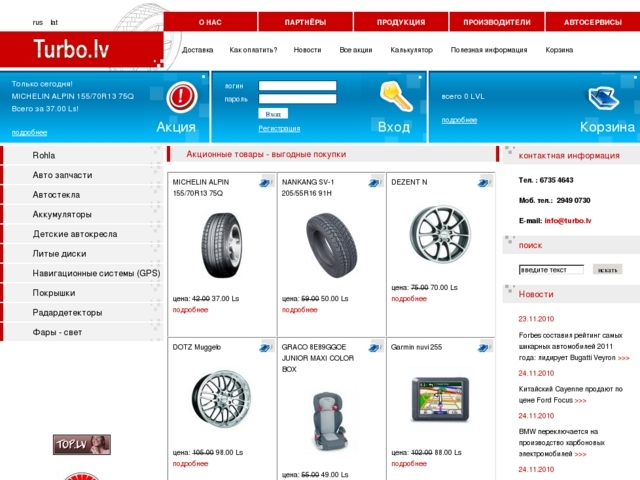Click the TOP.LV counter banner
Screen dimensions: 640x480
[82, 444]
